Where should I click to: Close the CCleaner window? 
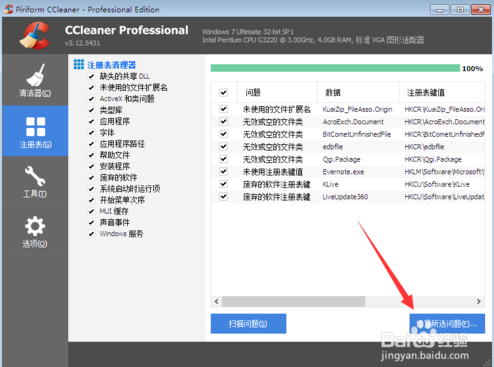click(x=481, y=10)
